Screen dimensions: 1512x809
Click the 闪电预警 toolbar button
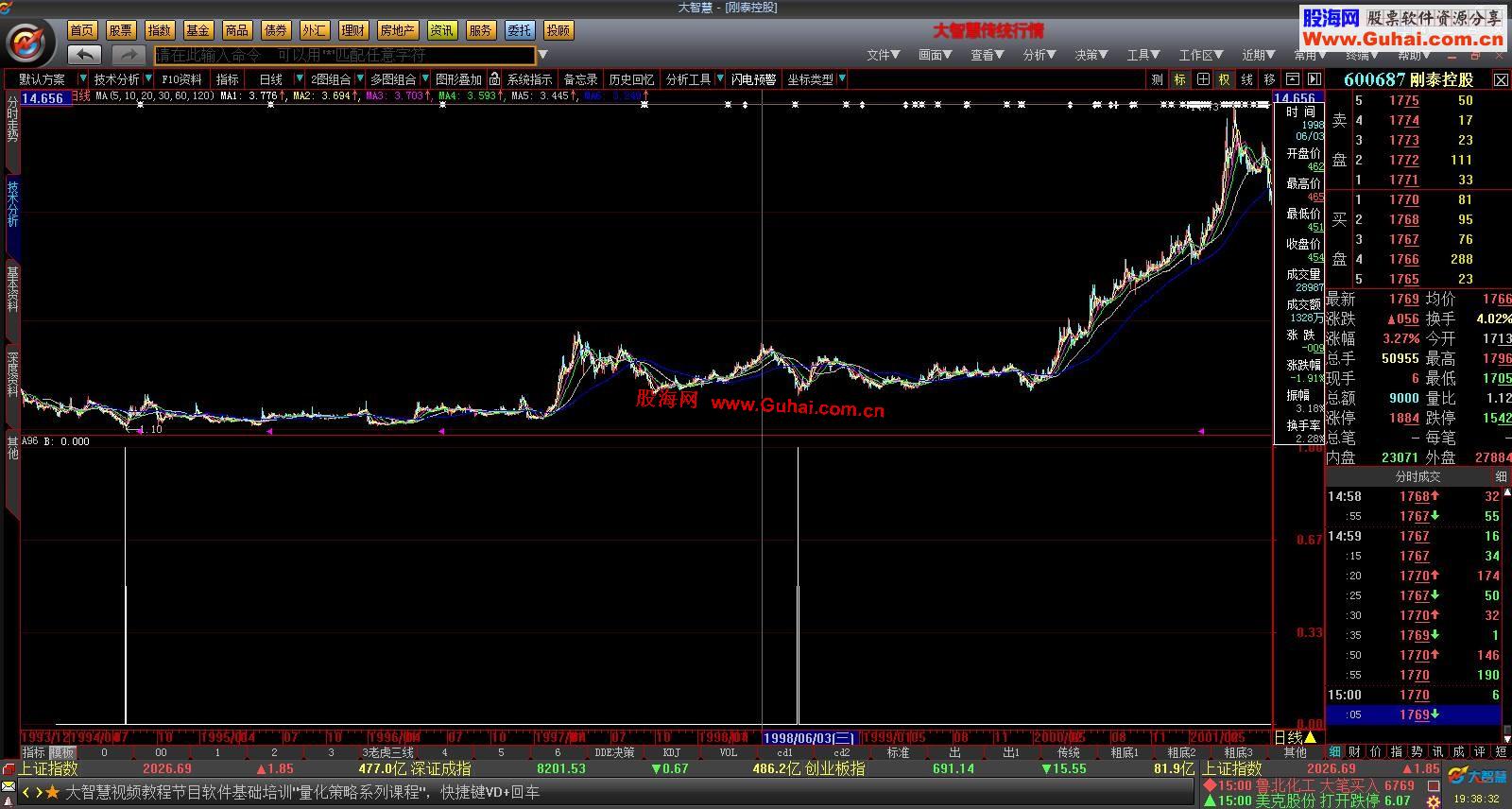click(x=753, y=79)
